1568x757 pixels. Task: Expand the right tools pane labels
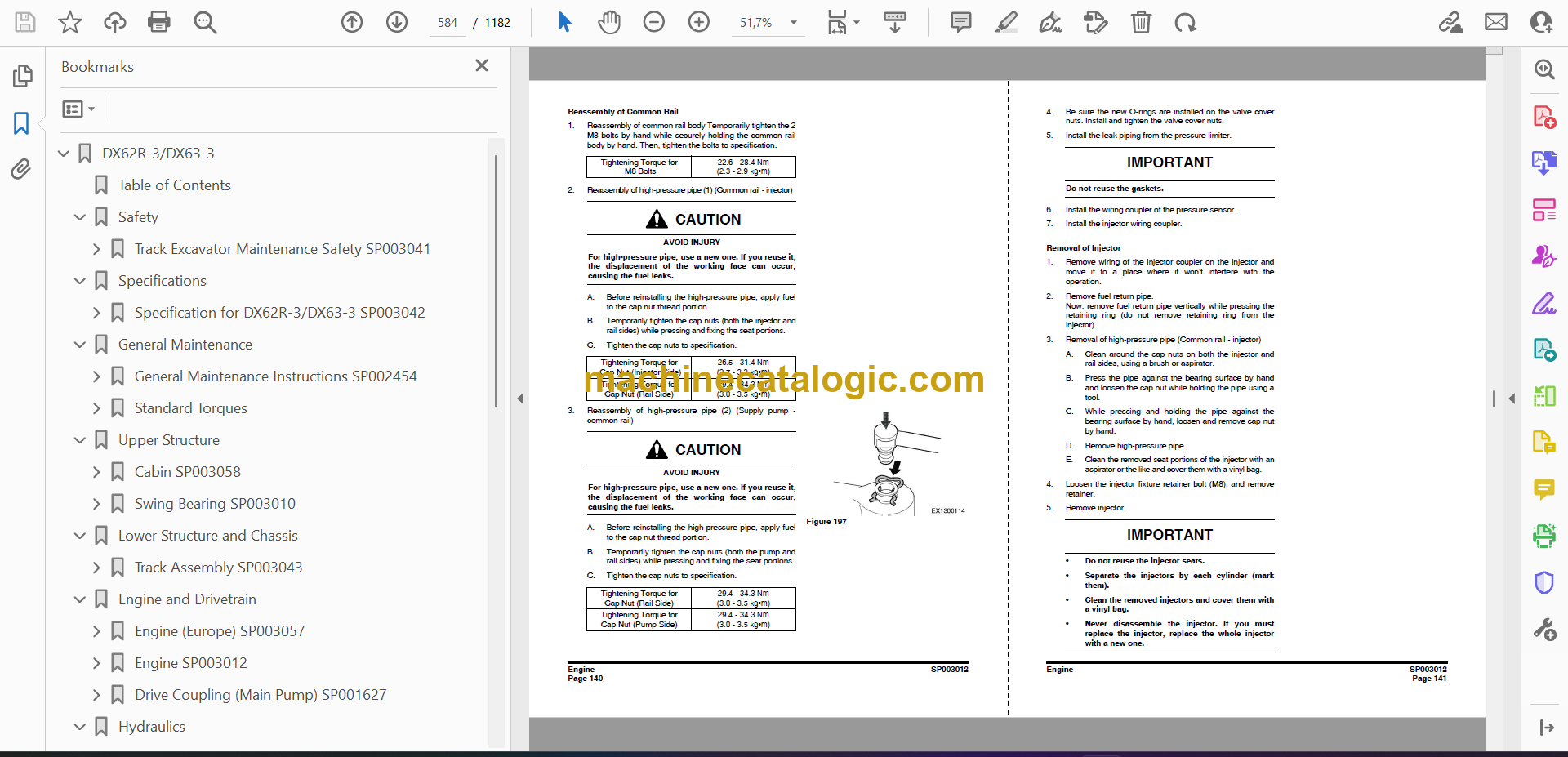pyautogui.click(x=1546, y=728)
